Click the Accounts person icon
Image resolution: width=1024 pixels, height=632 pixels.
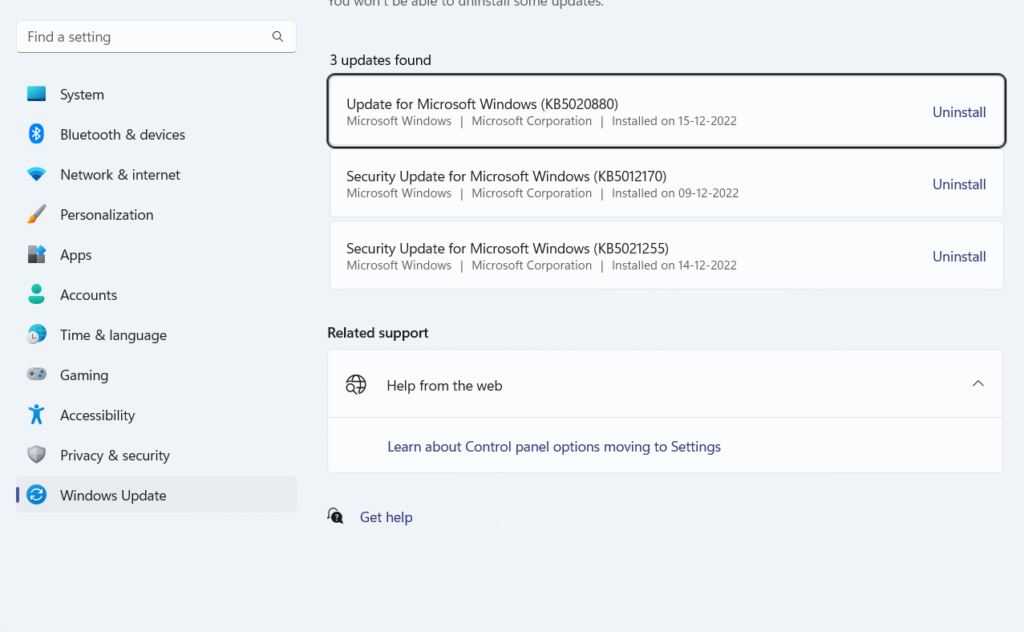click(x=37, y=294)
